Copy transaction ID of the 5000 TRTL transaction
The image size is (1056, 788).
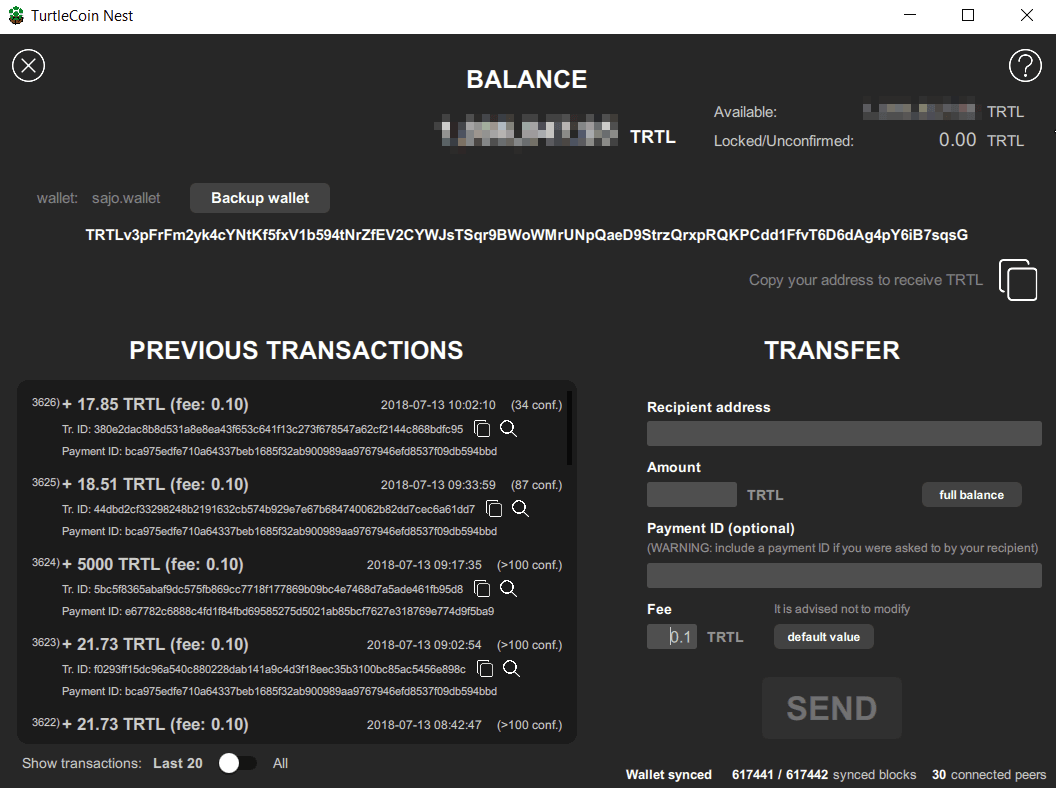[x=482, y=588]
